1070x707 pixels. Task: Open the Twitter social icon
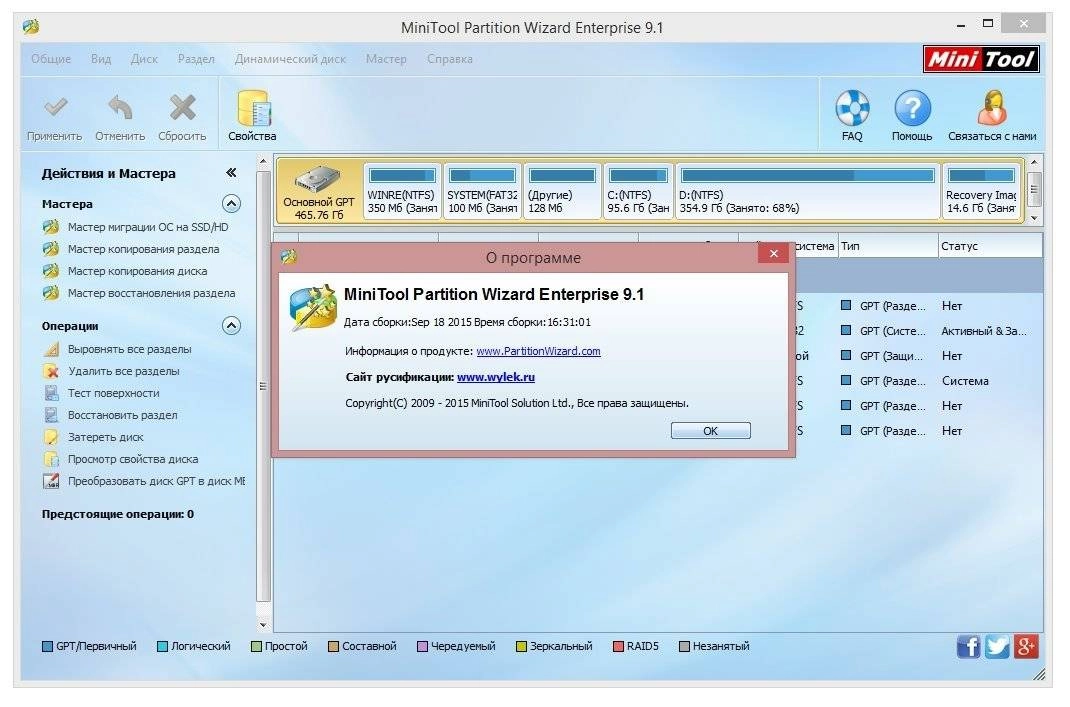point(997,646)
